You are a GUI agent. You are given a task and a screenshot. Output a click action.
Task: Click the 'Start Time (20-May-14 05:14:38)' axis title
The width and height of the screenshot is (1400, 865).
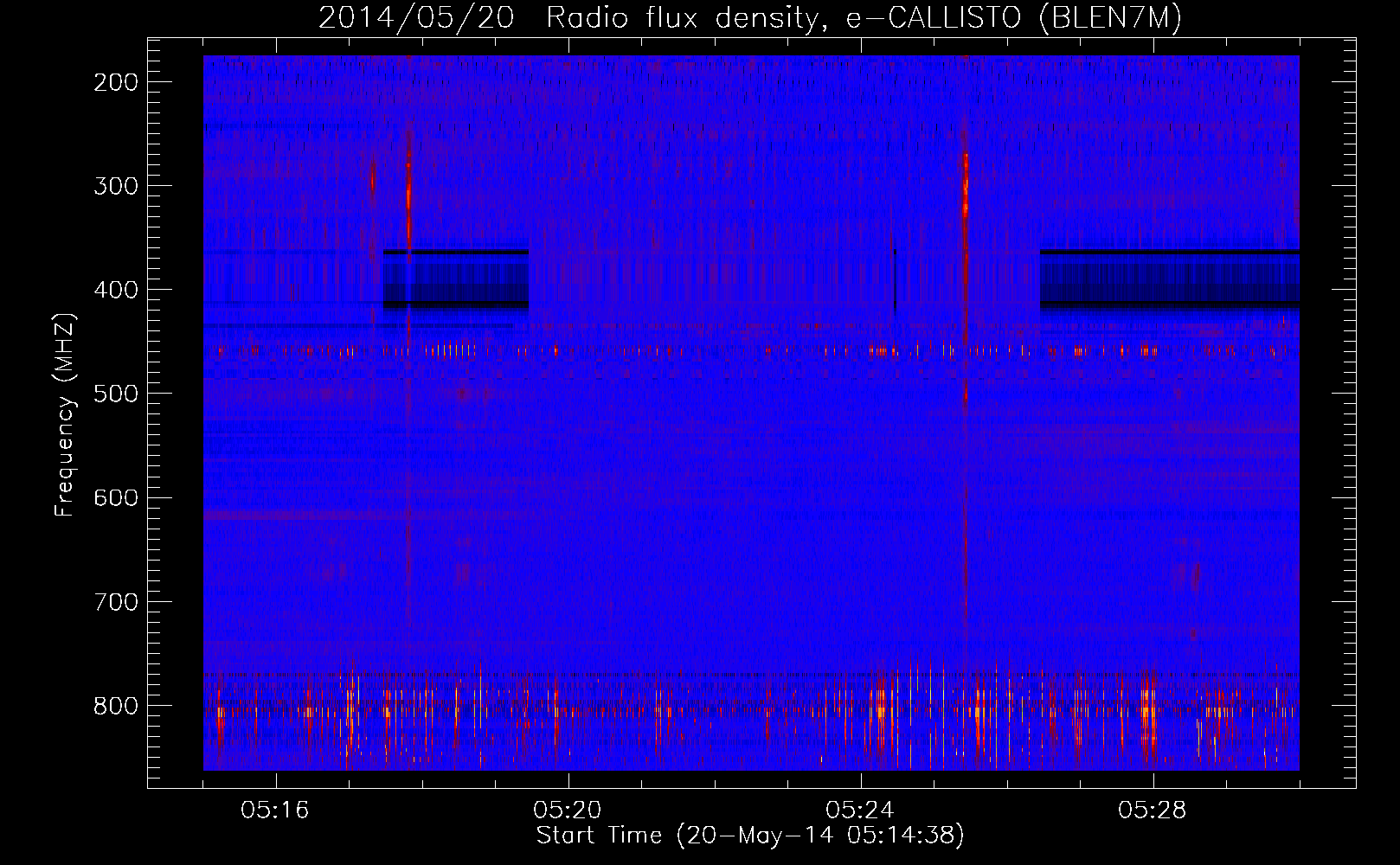pyautogui.click(x=750, y=836)
